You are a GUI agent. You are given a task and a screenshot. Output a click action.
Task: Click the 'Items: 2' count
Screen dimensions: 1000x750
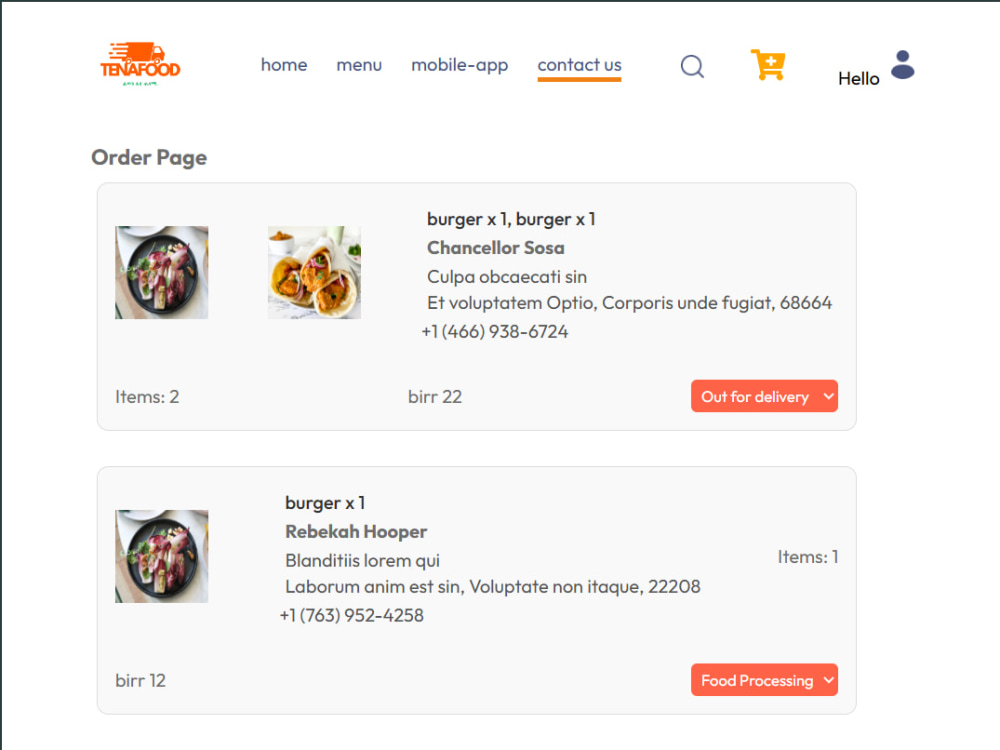(x=147, y=397)
